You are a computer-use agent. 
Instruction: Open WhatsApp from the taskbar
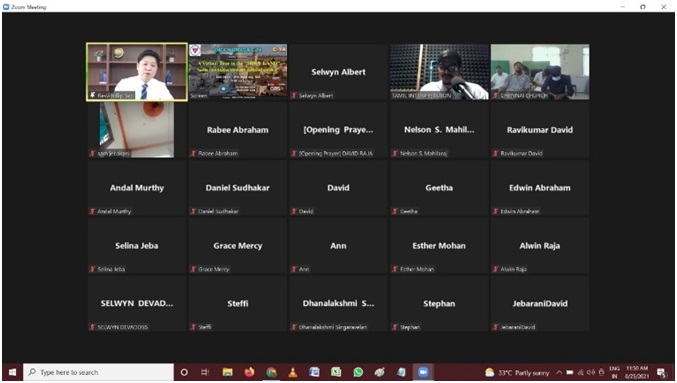tap(358, 372)
